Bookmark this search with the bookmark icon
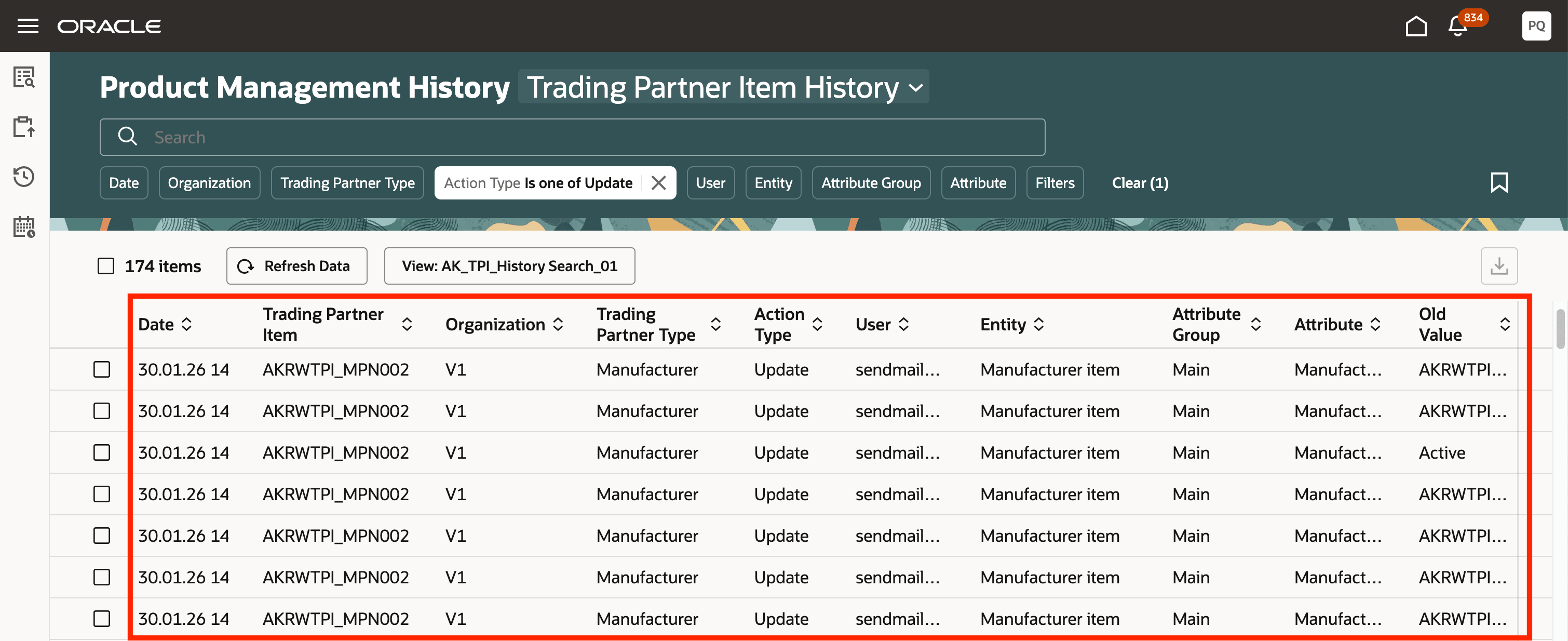Screen dimensions: 1568x641 click(1500, 182)
